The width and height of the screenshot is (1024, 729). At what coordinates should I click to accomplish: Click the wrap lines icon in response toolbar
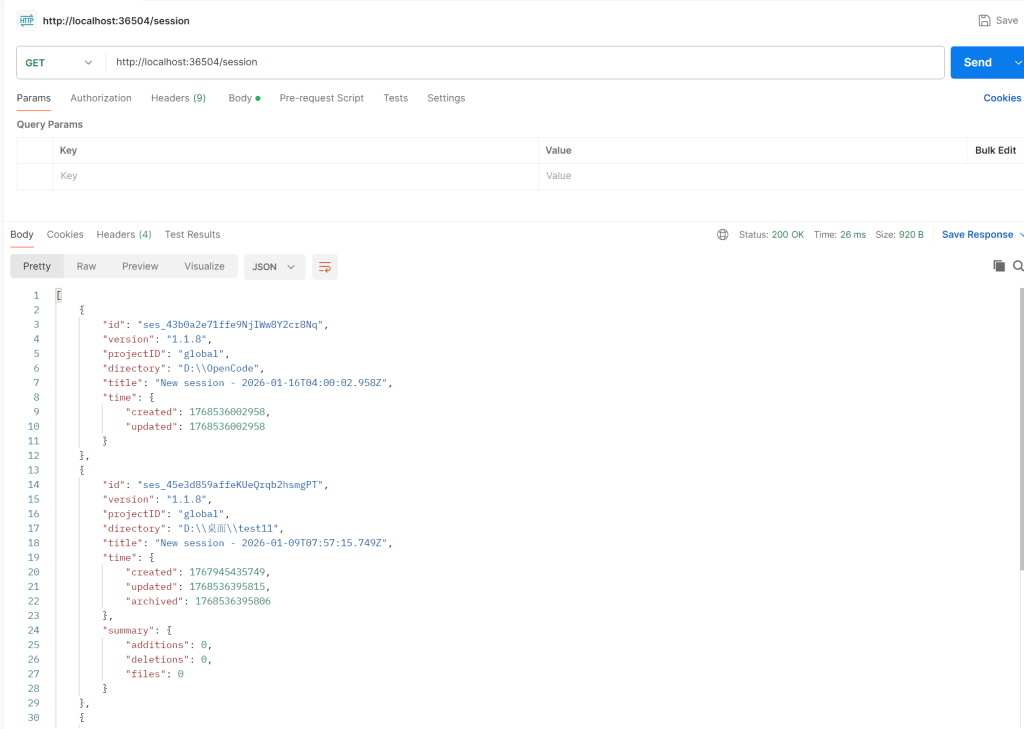coord(324,267)
